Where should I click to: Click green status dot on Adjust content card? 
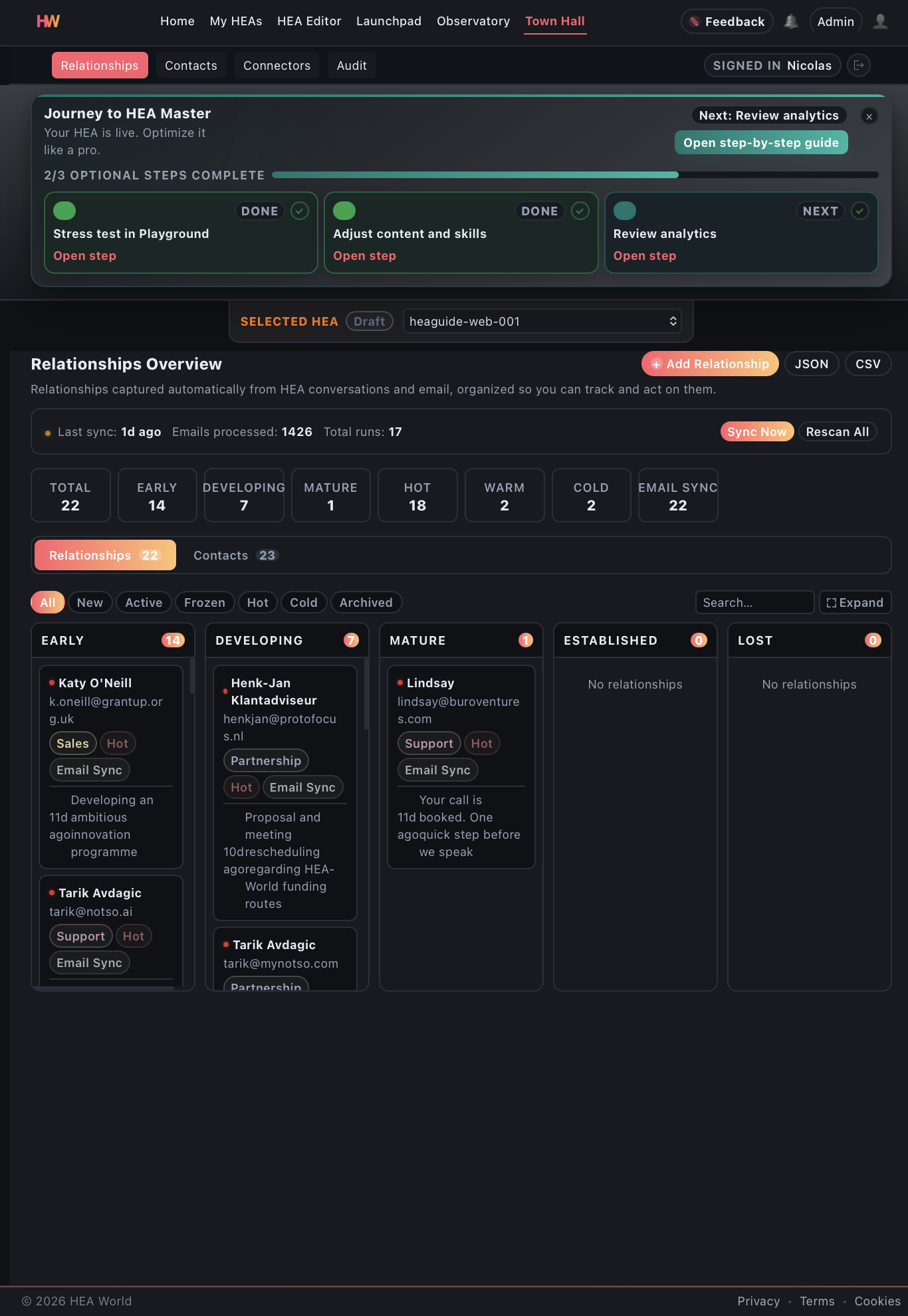pyautogui.click(x=344, y=211)
